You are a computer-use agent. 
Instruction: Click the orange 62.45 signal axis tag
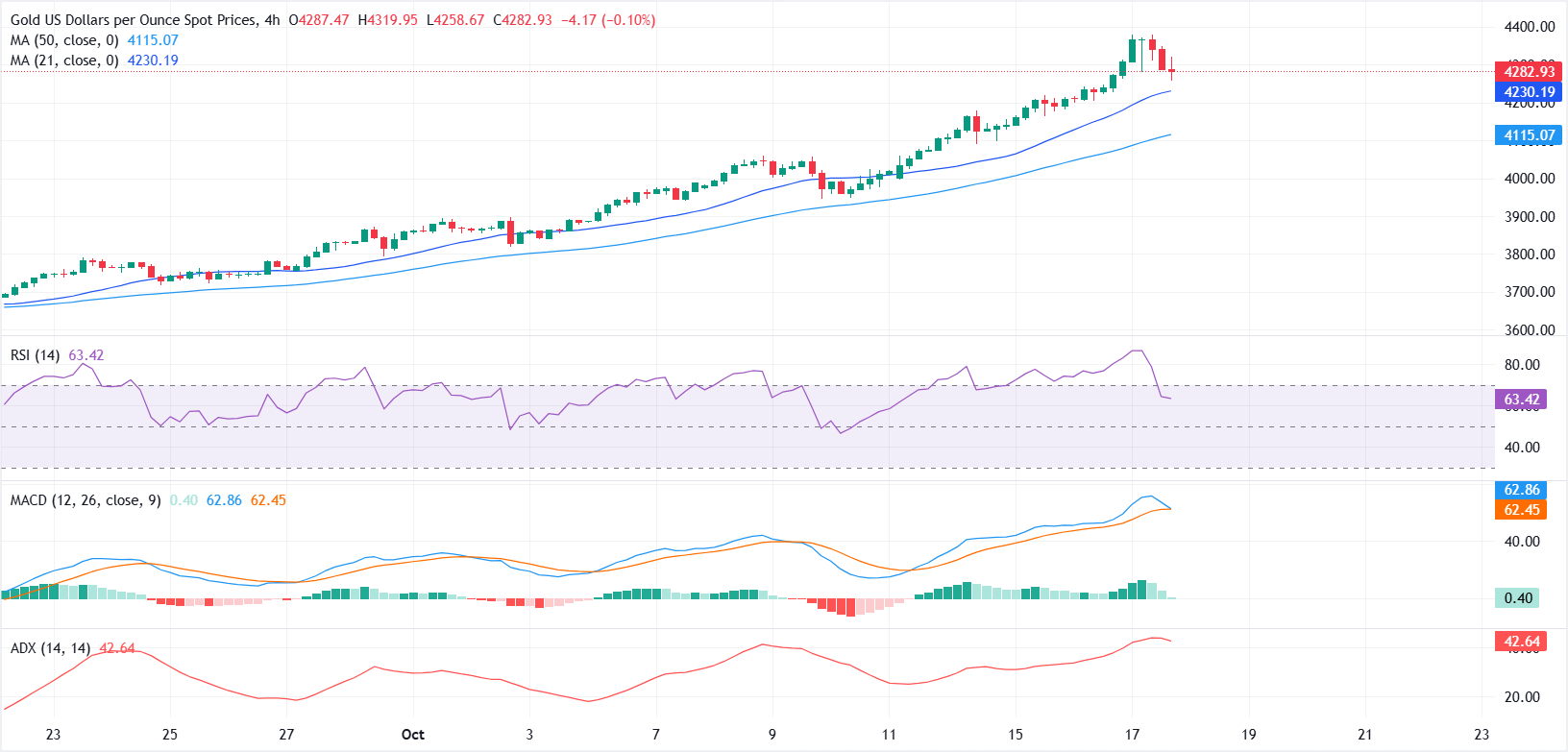click(1521, 510)
